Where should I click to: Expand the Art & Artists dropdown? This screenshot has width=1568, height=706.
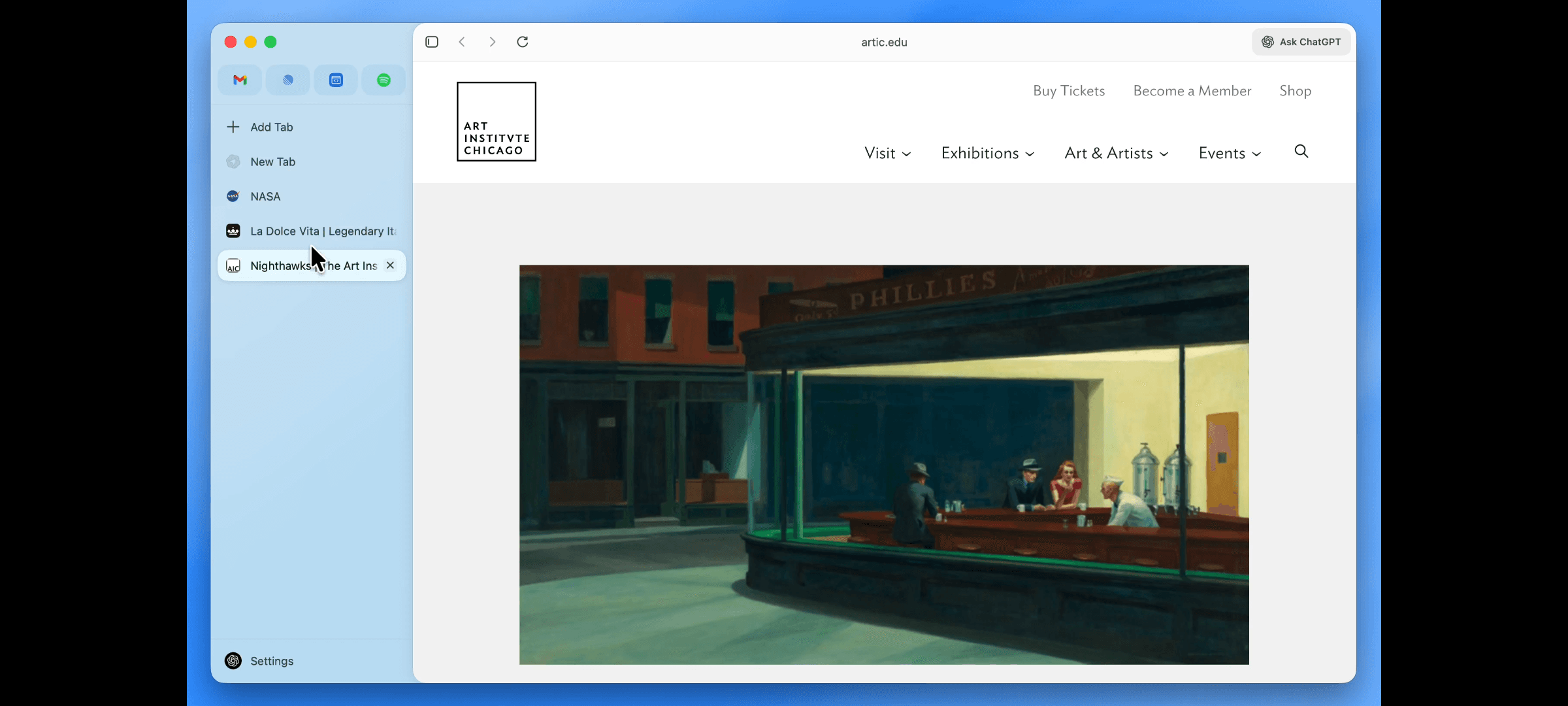1116,153
